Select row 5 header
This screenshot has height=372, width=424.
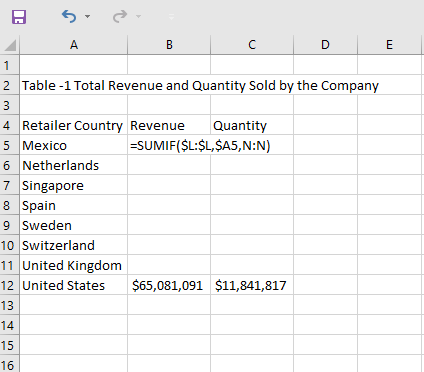pos(9,145)
